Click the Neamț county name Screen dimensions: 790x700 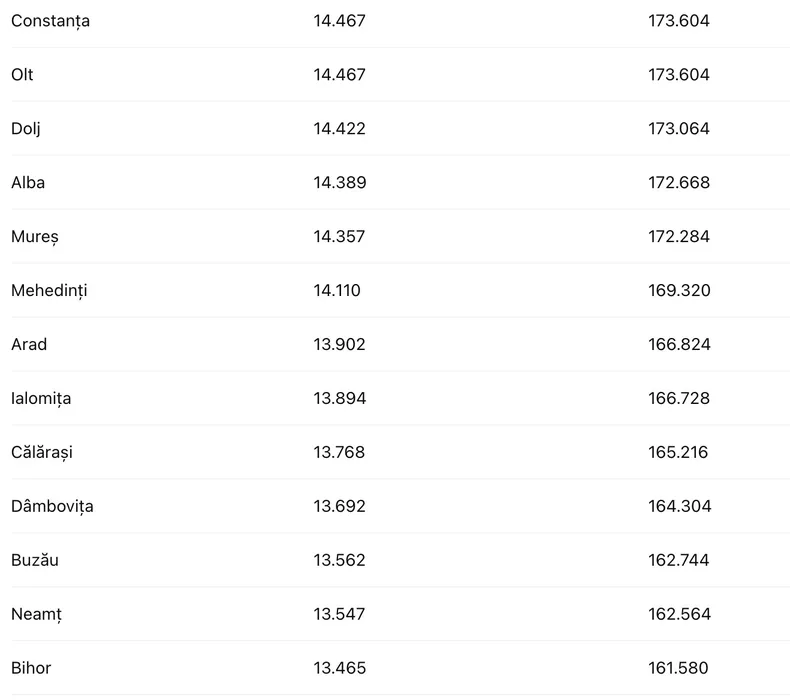point(37,614)
